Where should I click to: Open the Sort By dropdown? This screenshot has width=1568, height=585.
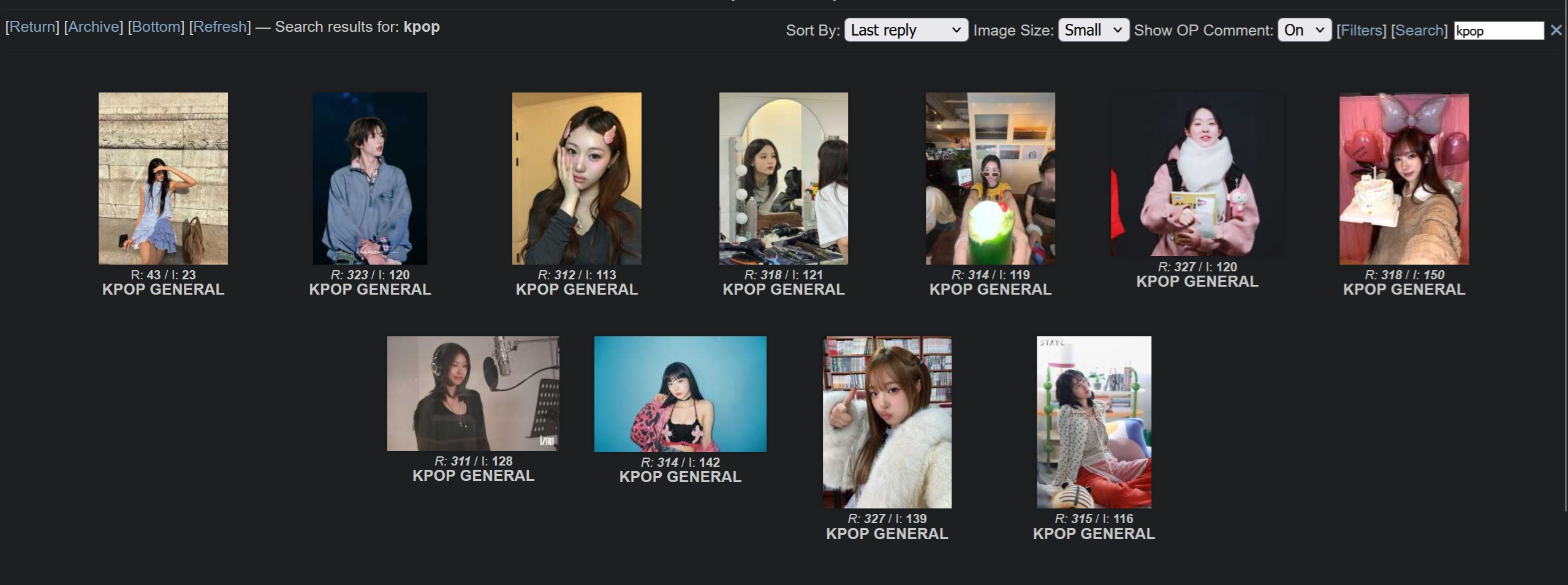coord(906,30)
